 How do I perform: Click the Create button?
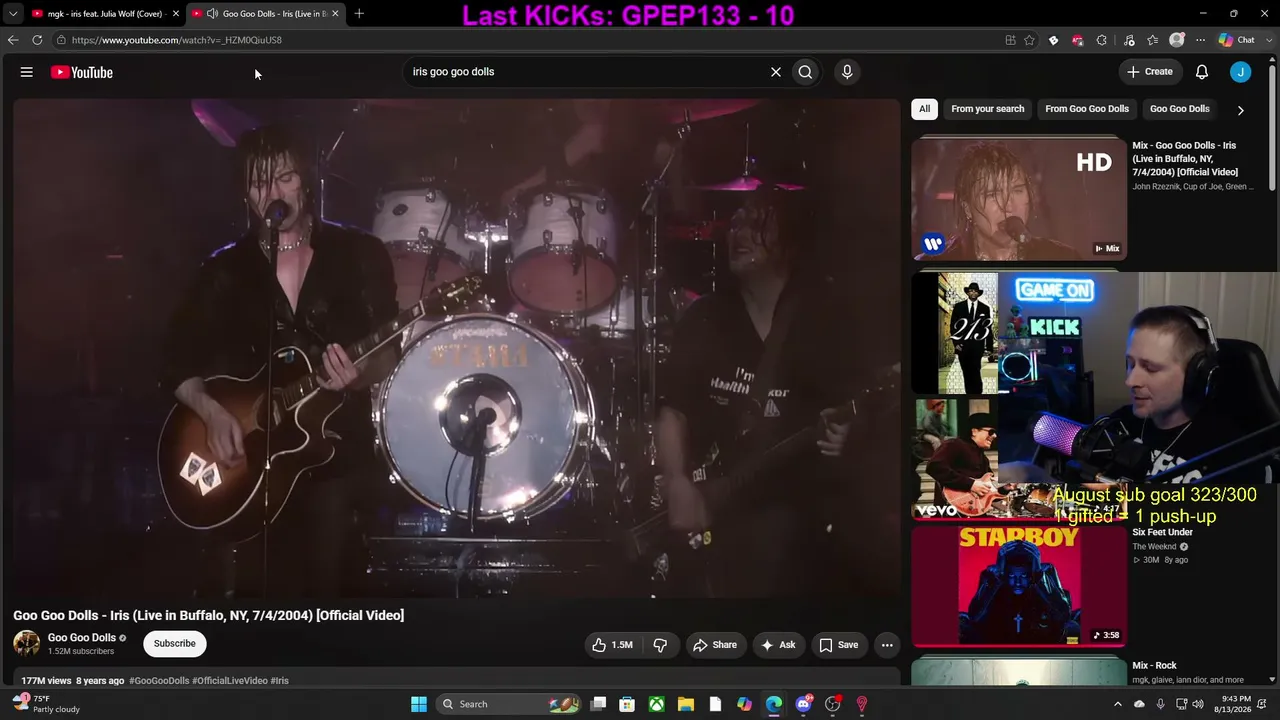(1150, 72)
